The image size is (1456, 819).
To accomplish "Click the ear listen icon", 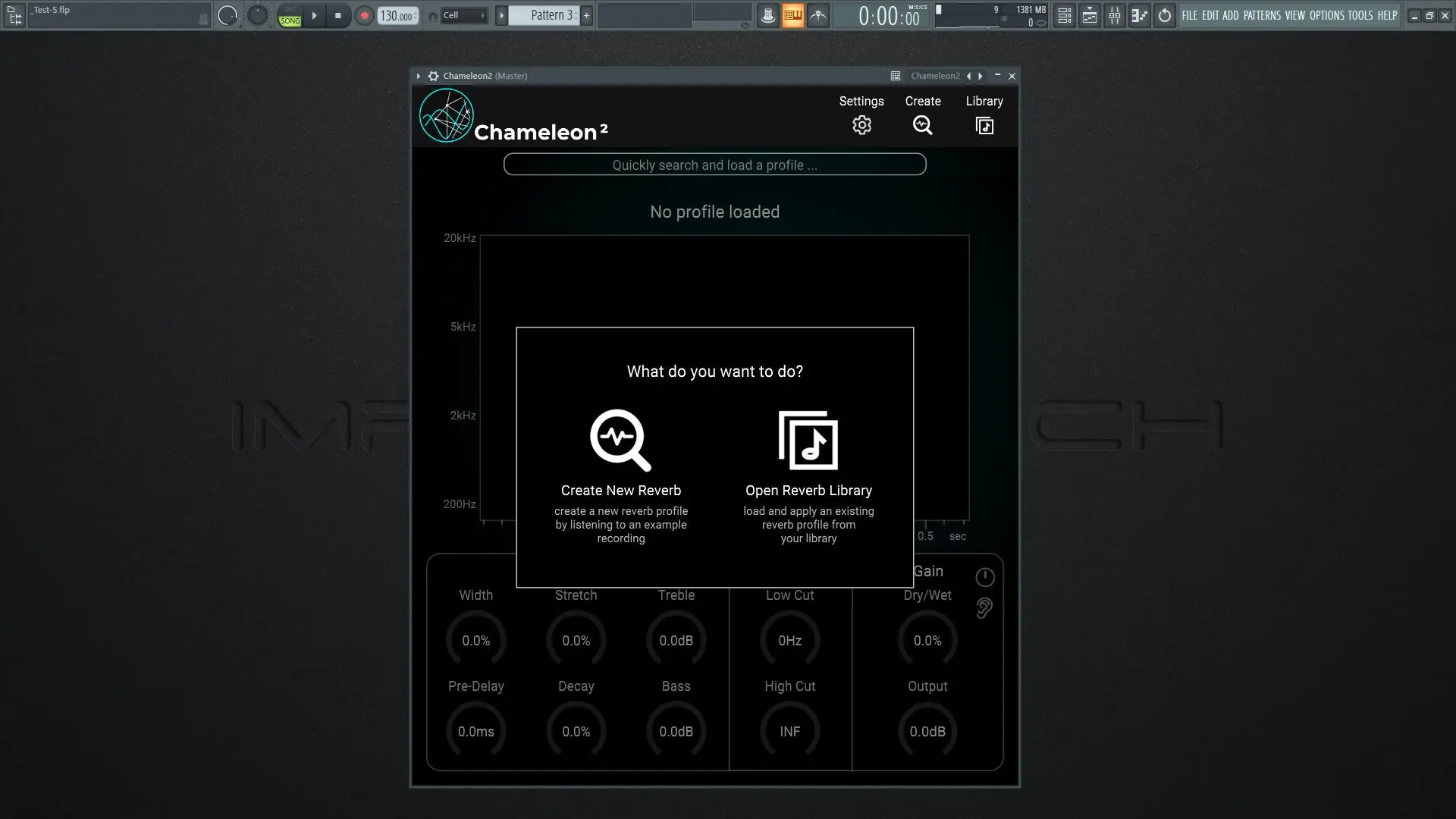I will click(x=984, y=608).
